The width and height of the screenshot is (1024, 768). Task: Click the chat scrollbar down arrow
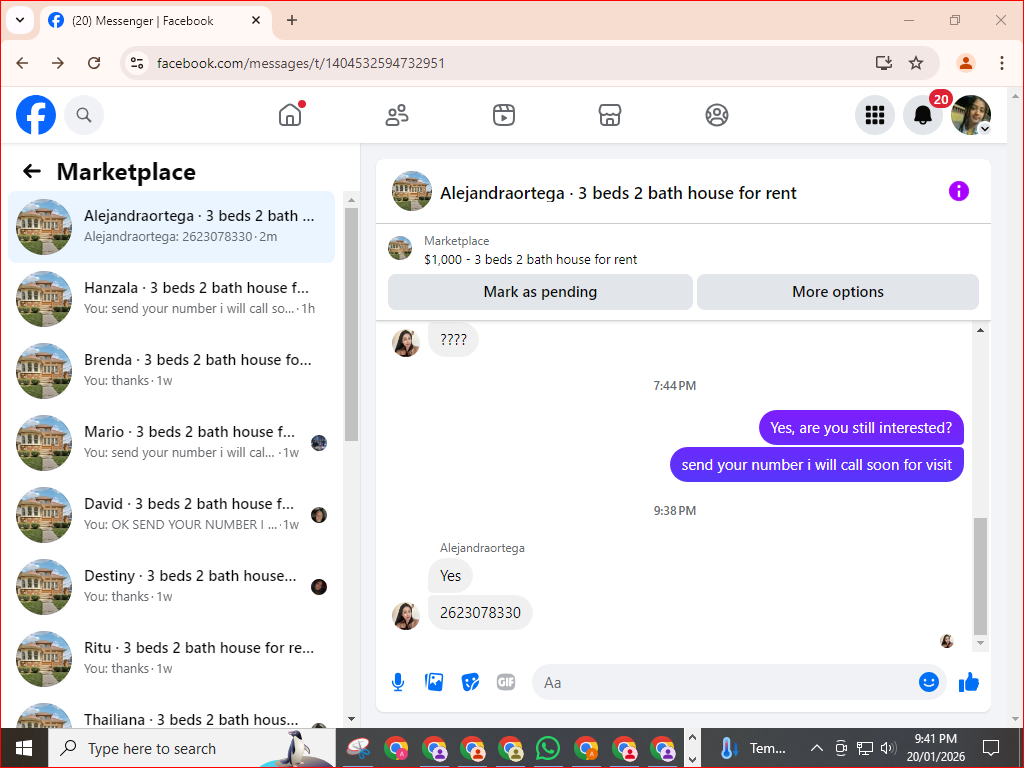(x=980, y=643)
